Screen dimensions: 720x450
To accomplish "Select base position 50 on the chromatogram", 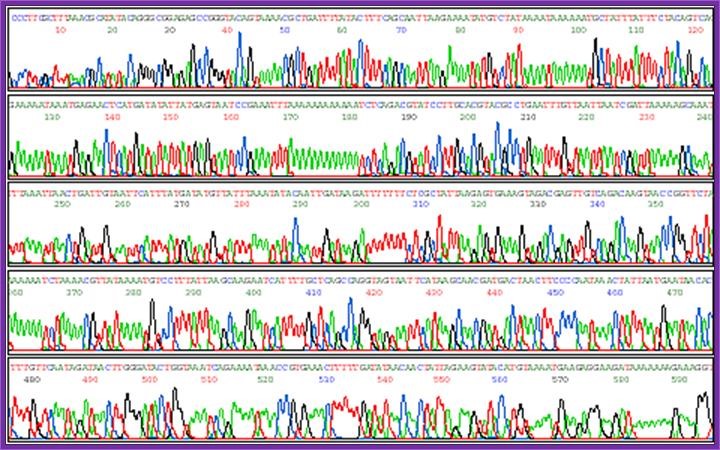I will pos(284,30).
